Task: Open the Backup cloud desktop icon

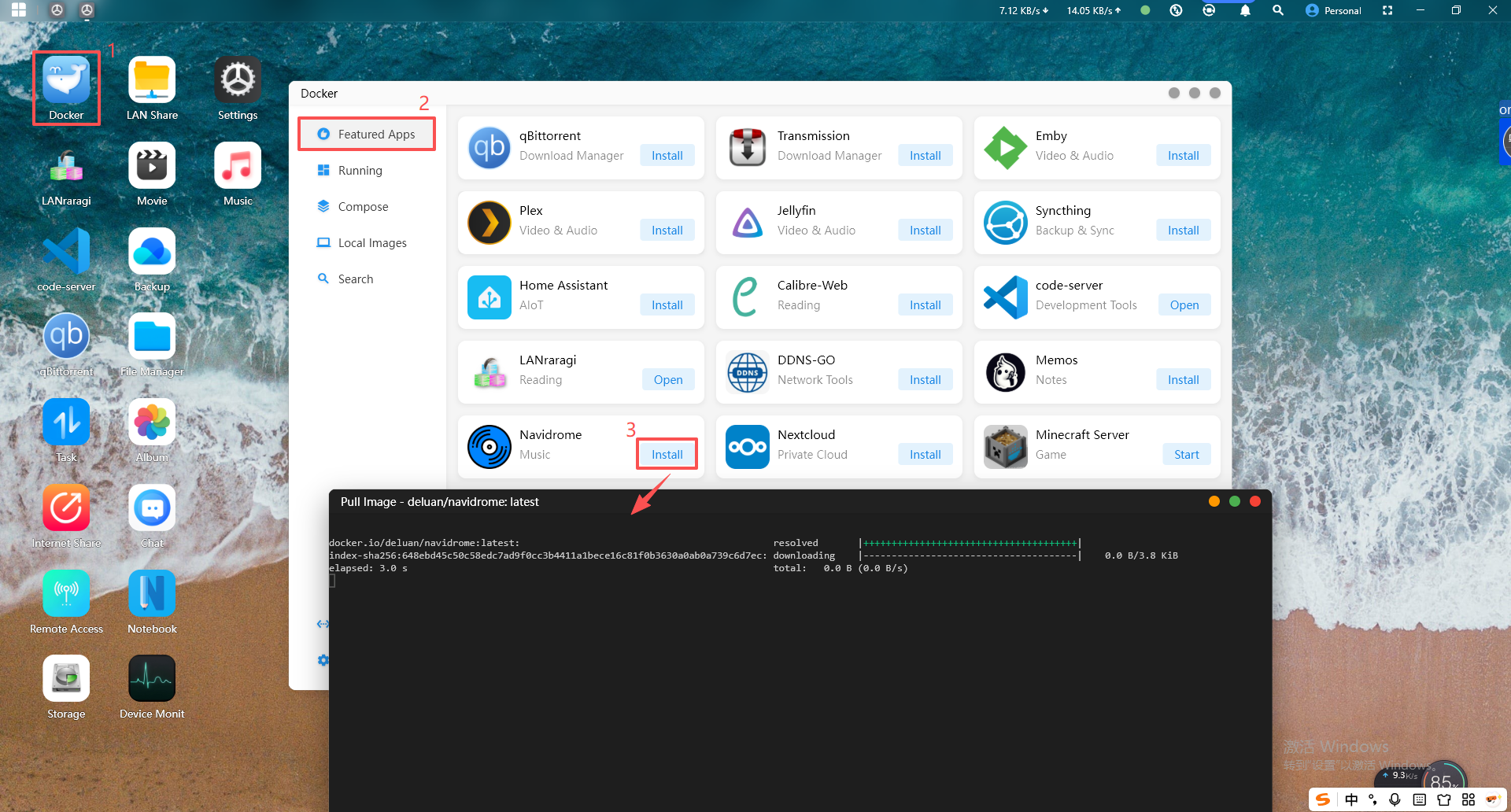Action: click(x=152, y=252)
